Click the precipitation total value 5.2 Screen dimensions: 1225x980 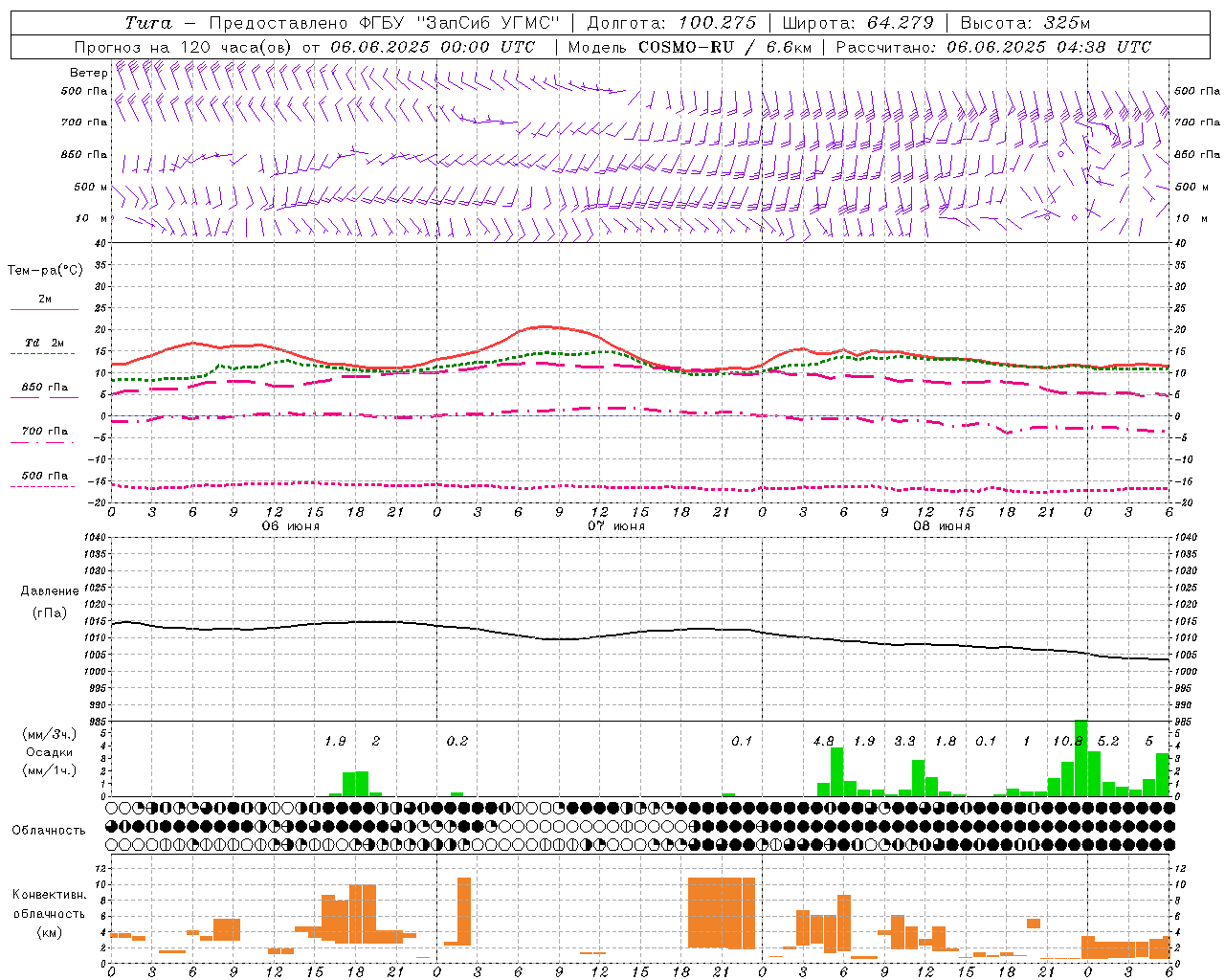(x=1108, y=742)
